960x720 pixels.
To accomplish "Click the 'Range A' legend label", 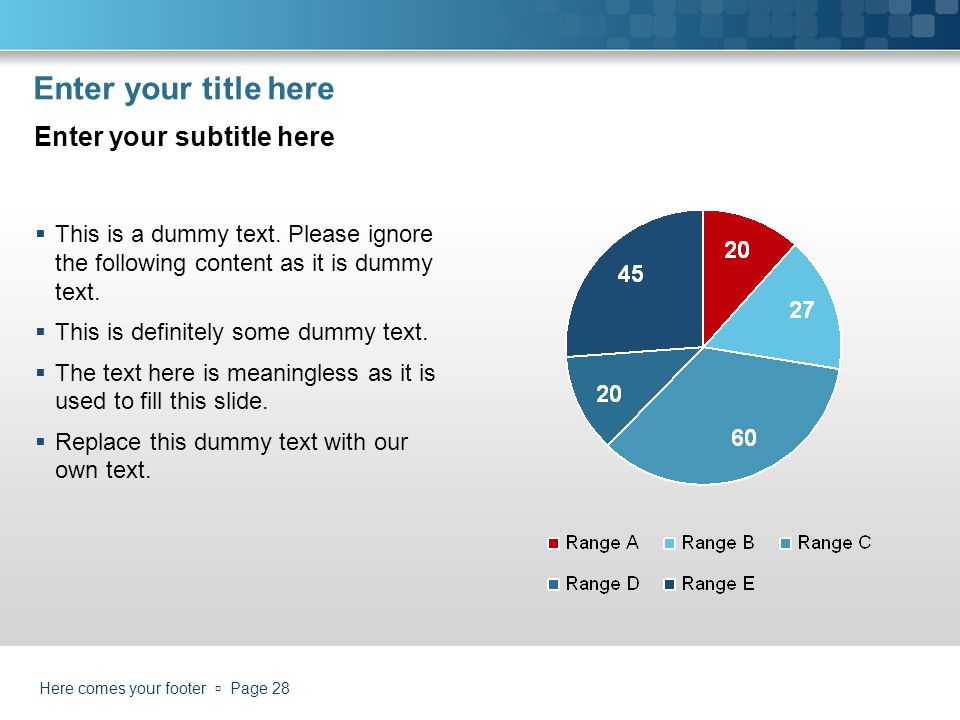I will tap(602, 543).
